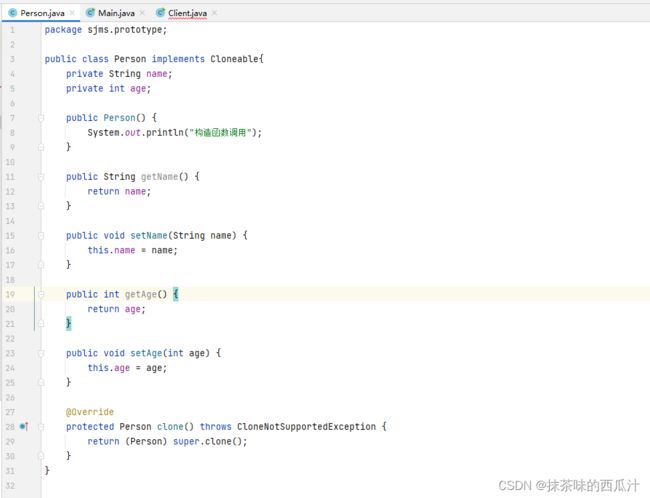
Task: Click 'package' keyword on line 1
Action: click(x=63, y=30)
